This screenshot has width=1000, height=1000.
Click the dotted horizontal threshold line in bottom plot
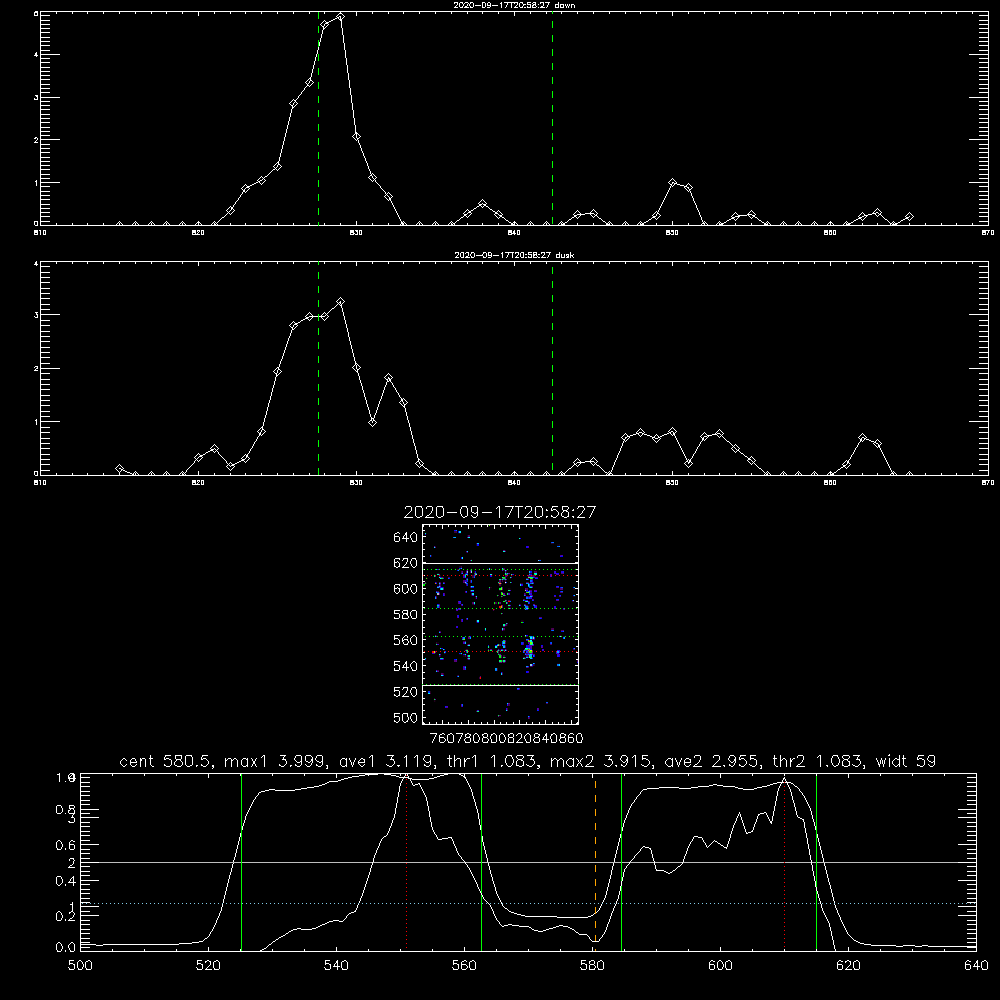point(528,903)
